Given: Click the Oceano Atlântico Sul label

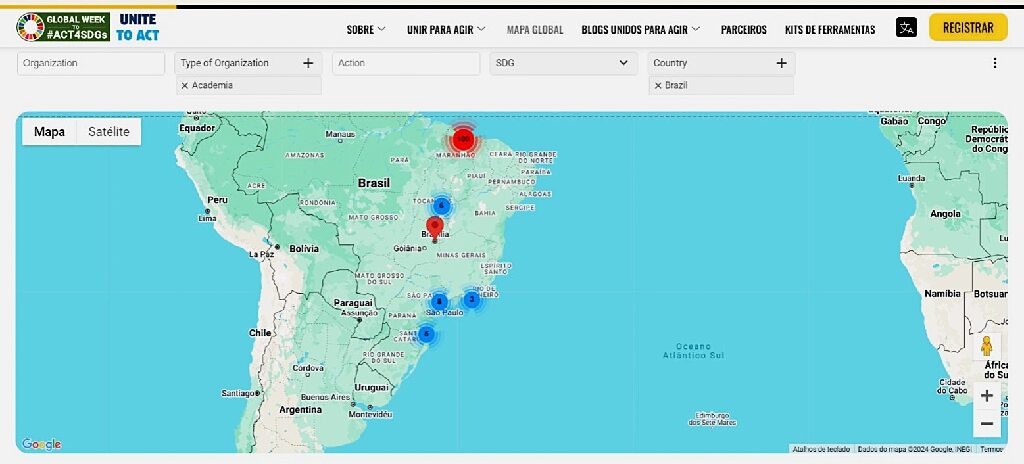Looking at the screenshot, I should coord(693,350).
